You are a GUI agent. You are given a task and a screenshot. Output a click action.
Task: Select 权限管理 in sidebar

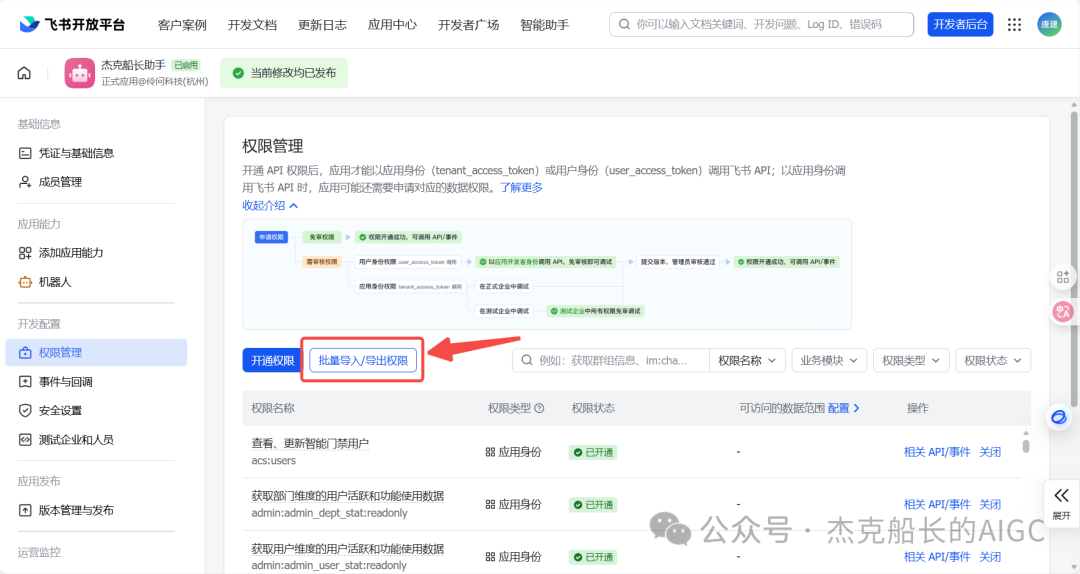96,353
